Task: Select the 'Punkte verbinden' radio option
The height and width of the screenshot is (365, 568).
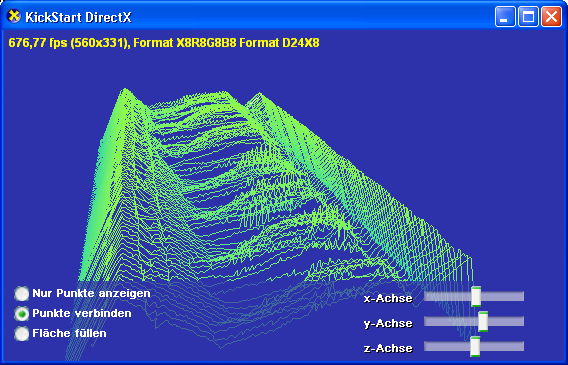Action: tap(22, 314)
